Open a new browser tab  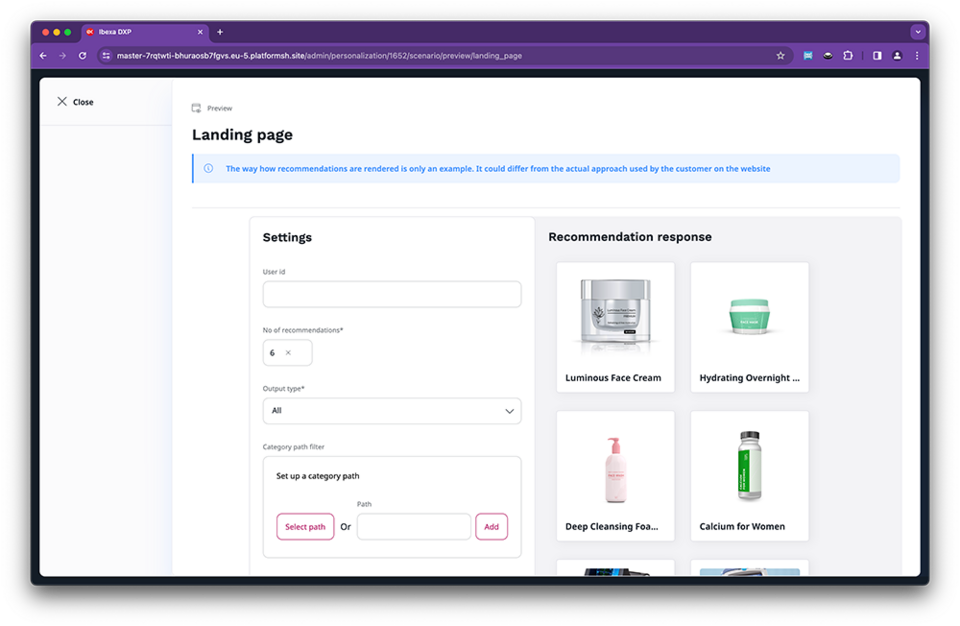220,32
